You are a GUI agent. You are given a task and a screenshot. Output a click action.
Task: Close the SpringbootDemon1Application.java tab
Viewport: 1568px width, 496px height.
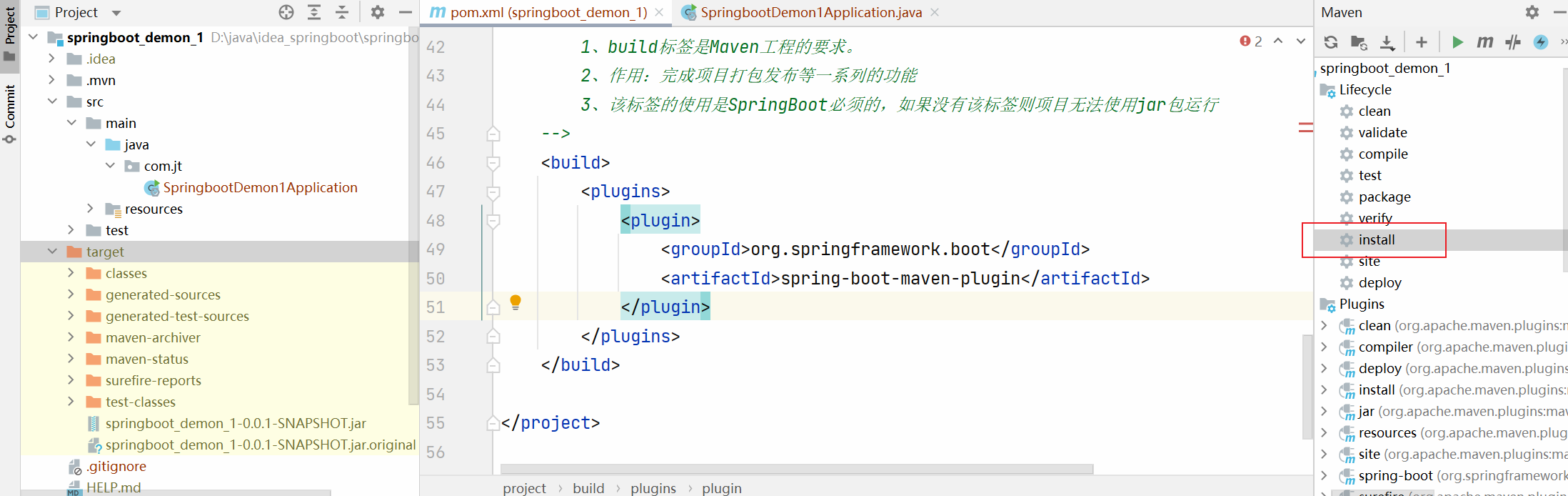[935, 12]
